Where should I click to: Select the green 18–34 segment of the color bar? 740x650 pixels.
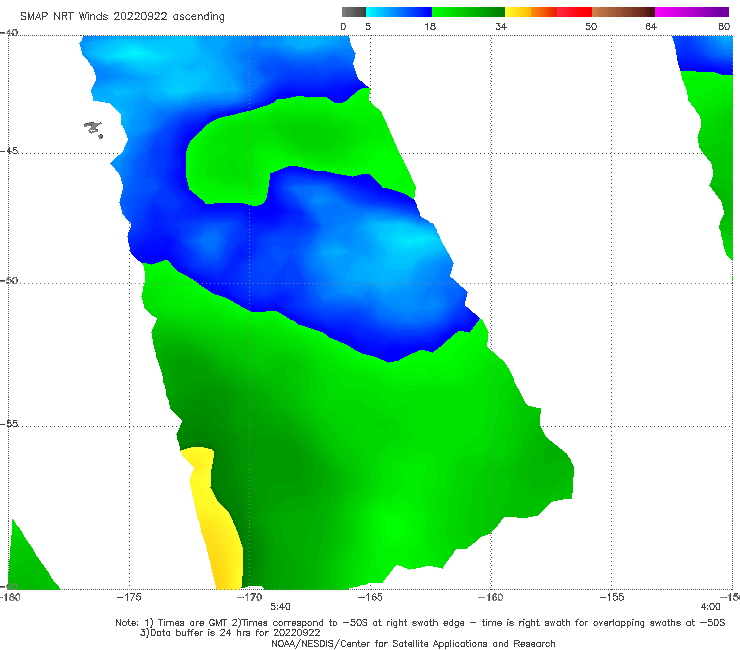468,12
